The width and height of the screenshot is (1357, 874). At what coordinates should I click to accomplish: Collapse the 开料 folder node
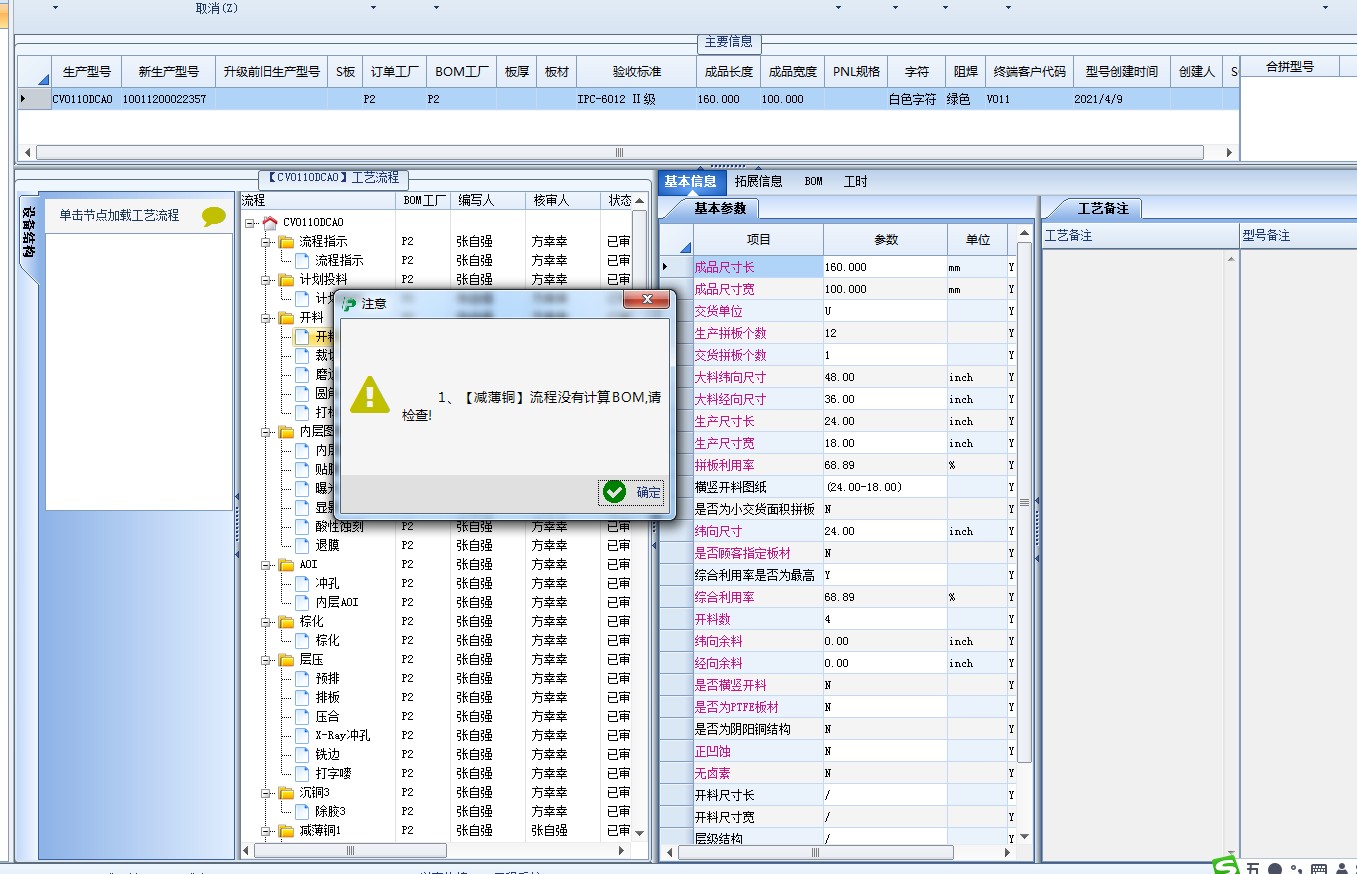pyautogui.click(x=267, y=317)
